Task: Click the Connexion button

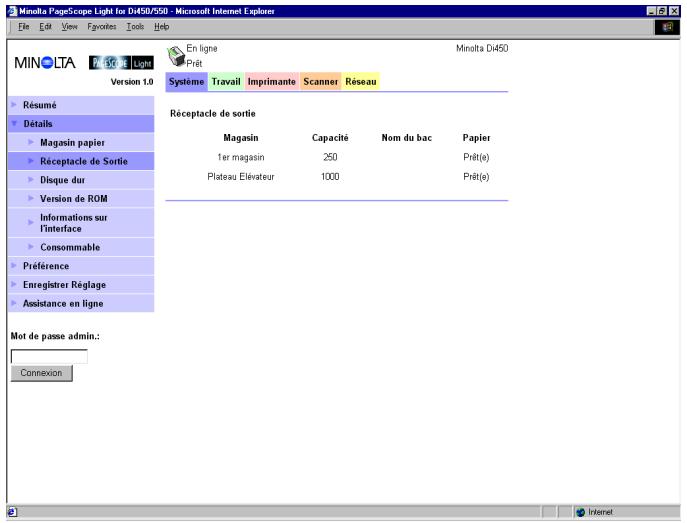Action: point(42,373)
